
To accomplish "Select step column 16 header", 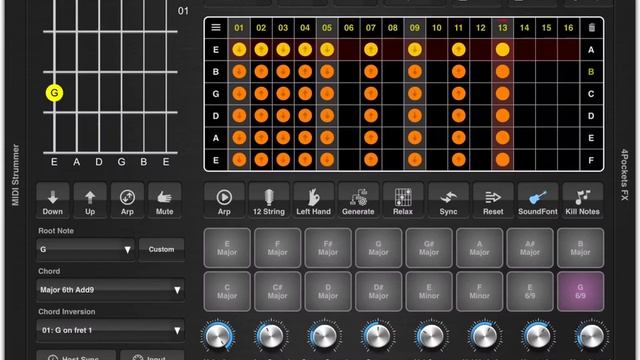I will [569, 28].
